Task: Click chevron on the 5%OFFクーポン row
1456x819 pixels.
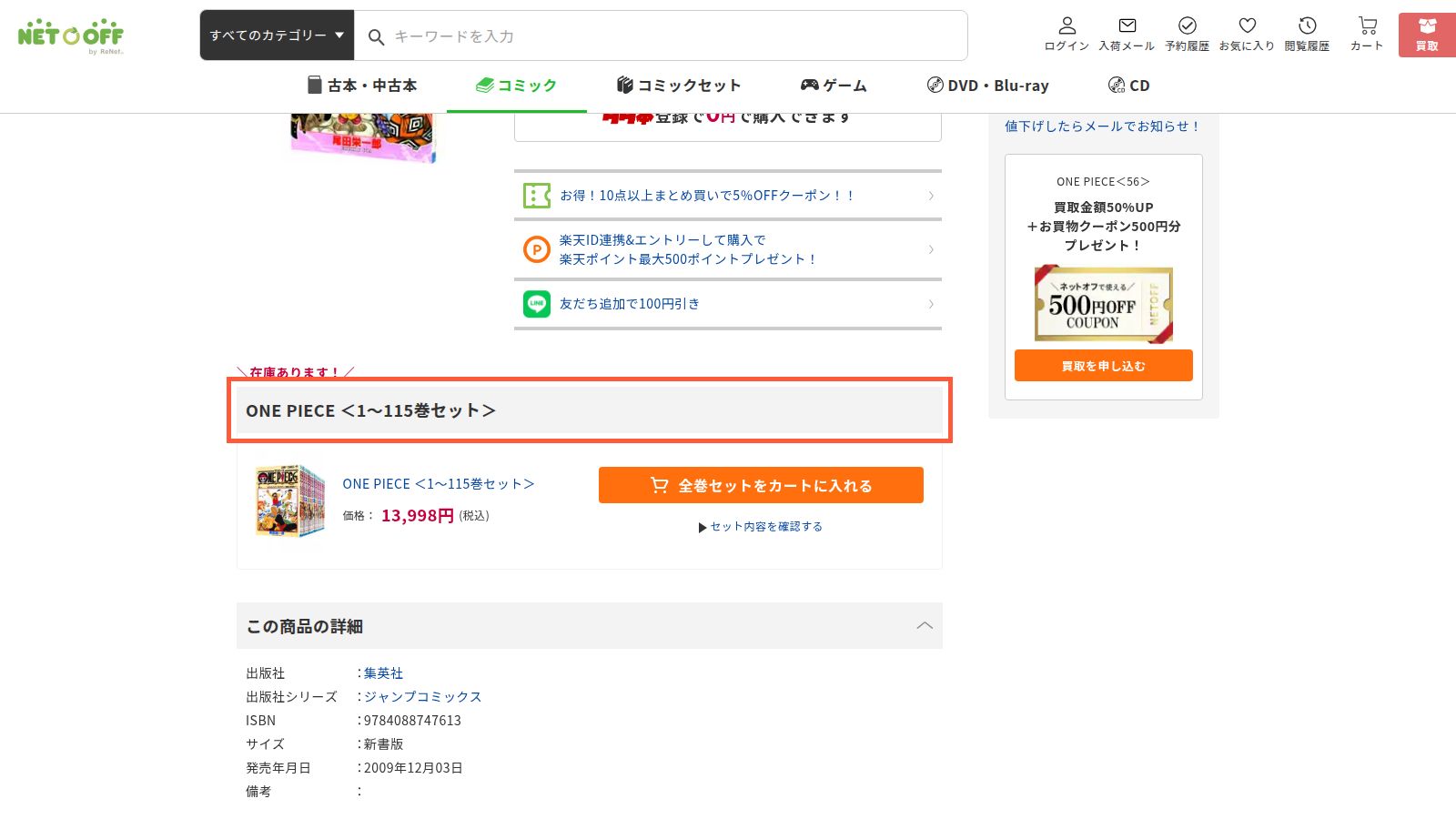Action: [x=930, y=196]
